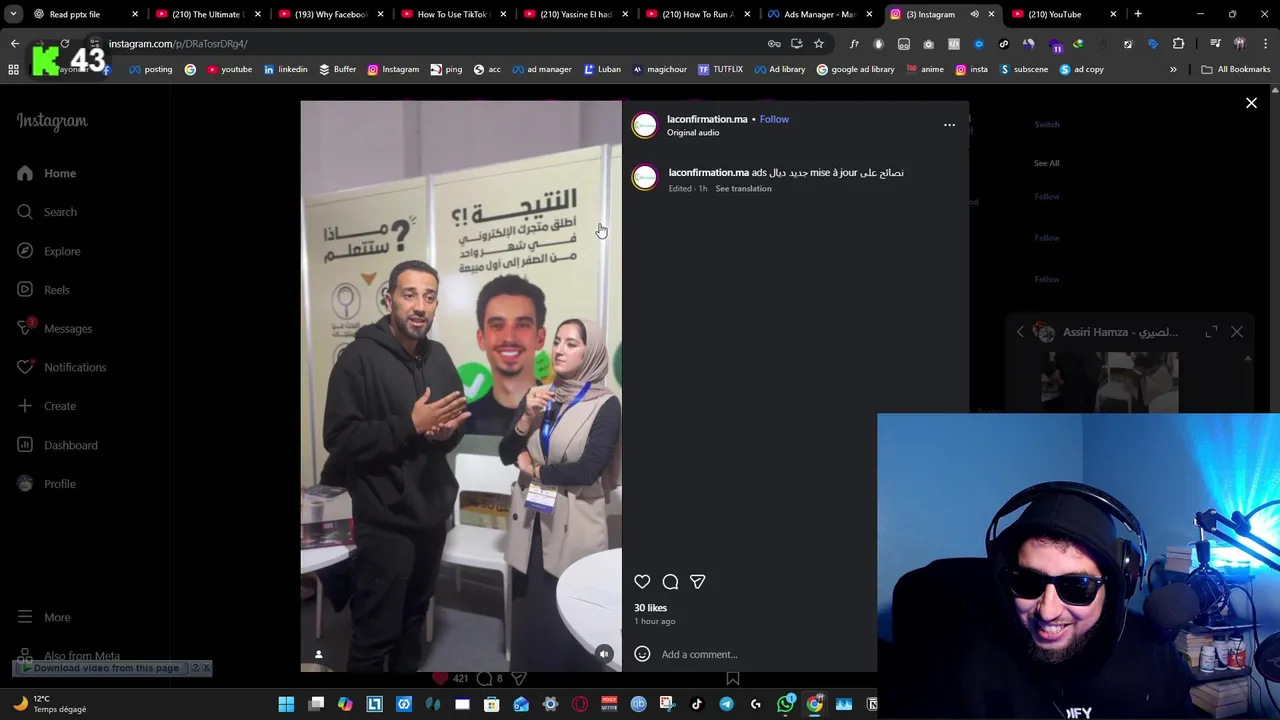Screen dimensions: 1280x720
Task: Go to Instagram Home in sidebar
Action: [x=47, y=173]
